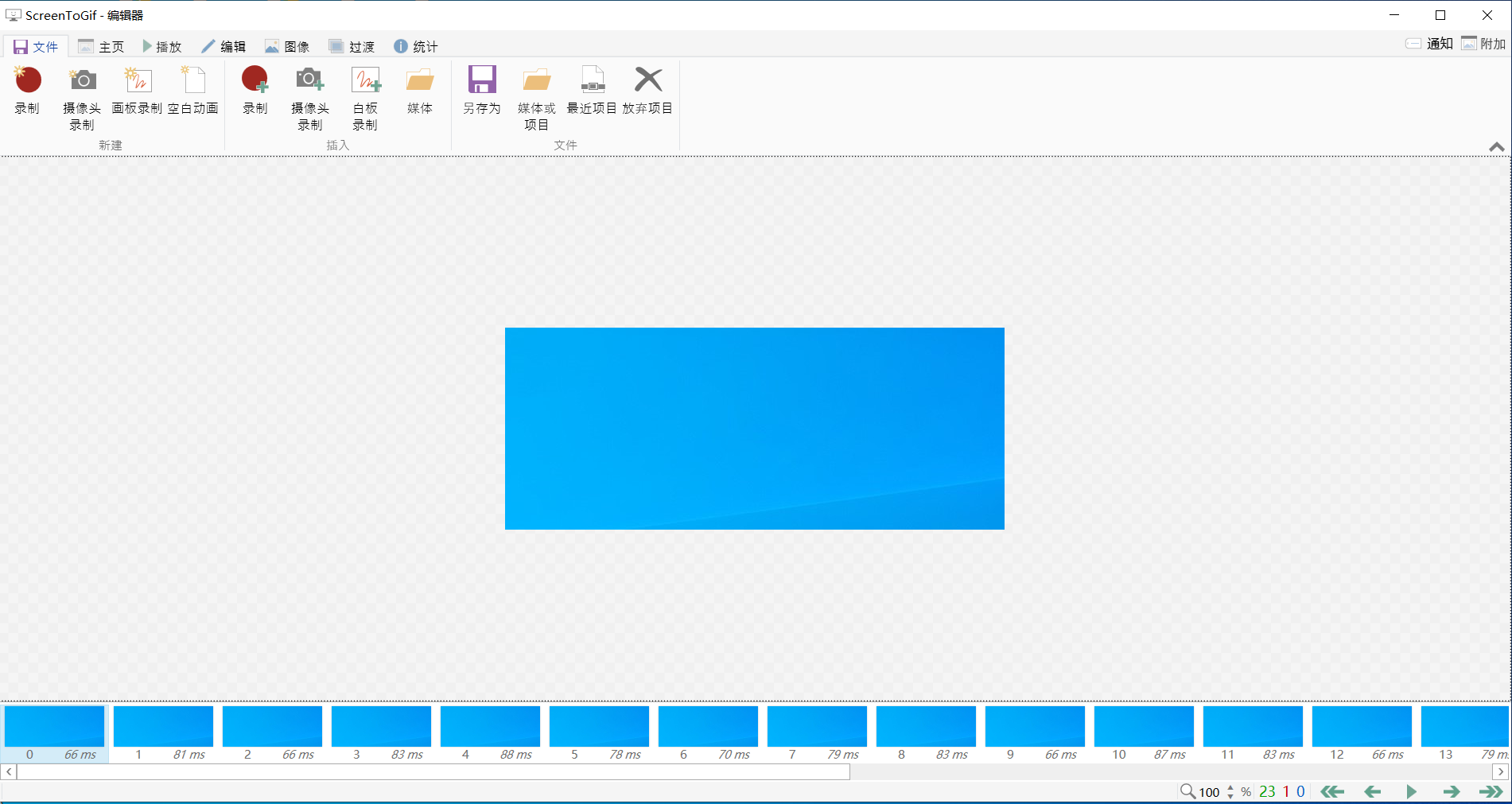1512x804 pixels.
Task: Open the Image (图像) ribbon tab
Action: pos(287,47)
